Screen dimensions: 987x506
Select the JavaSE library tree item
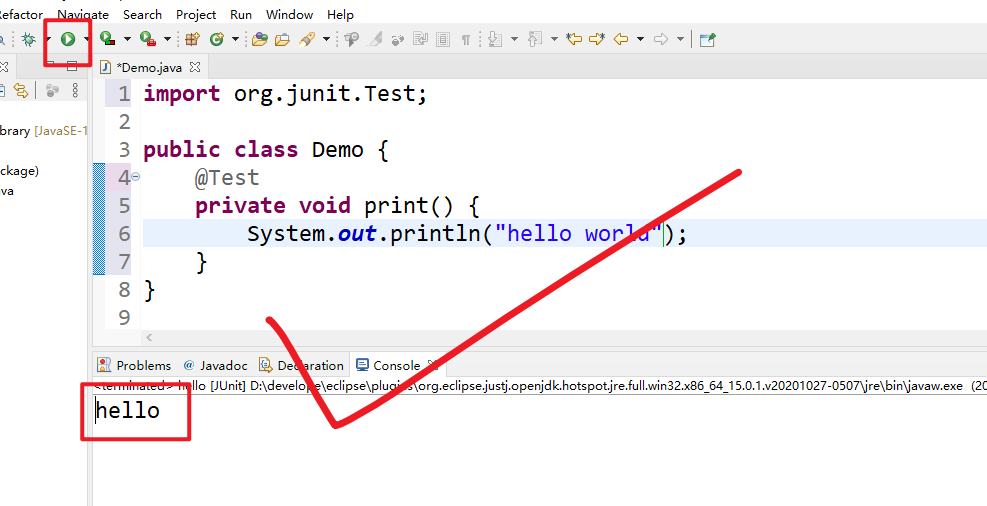pos(43,131)
